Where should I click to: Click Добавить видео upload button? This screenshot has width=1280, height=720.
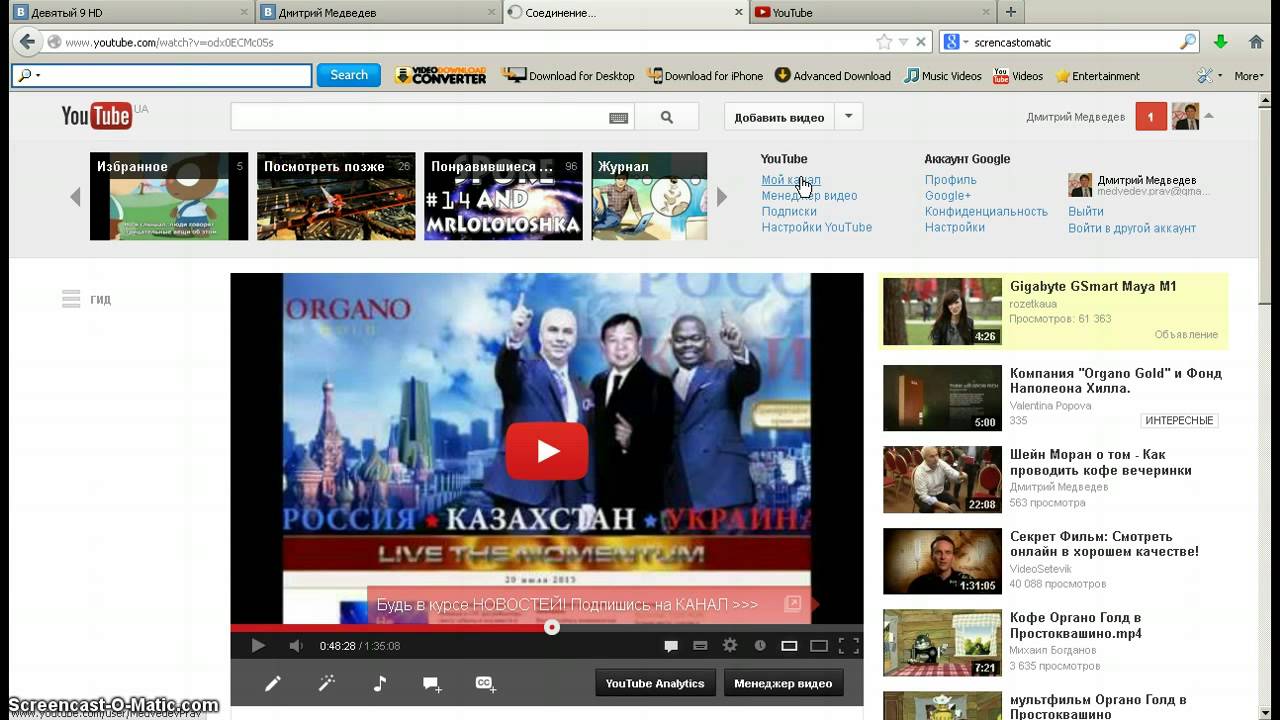tap(779, 117)
